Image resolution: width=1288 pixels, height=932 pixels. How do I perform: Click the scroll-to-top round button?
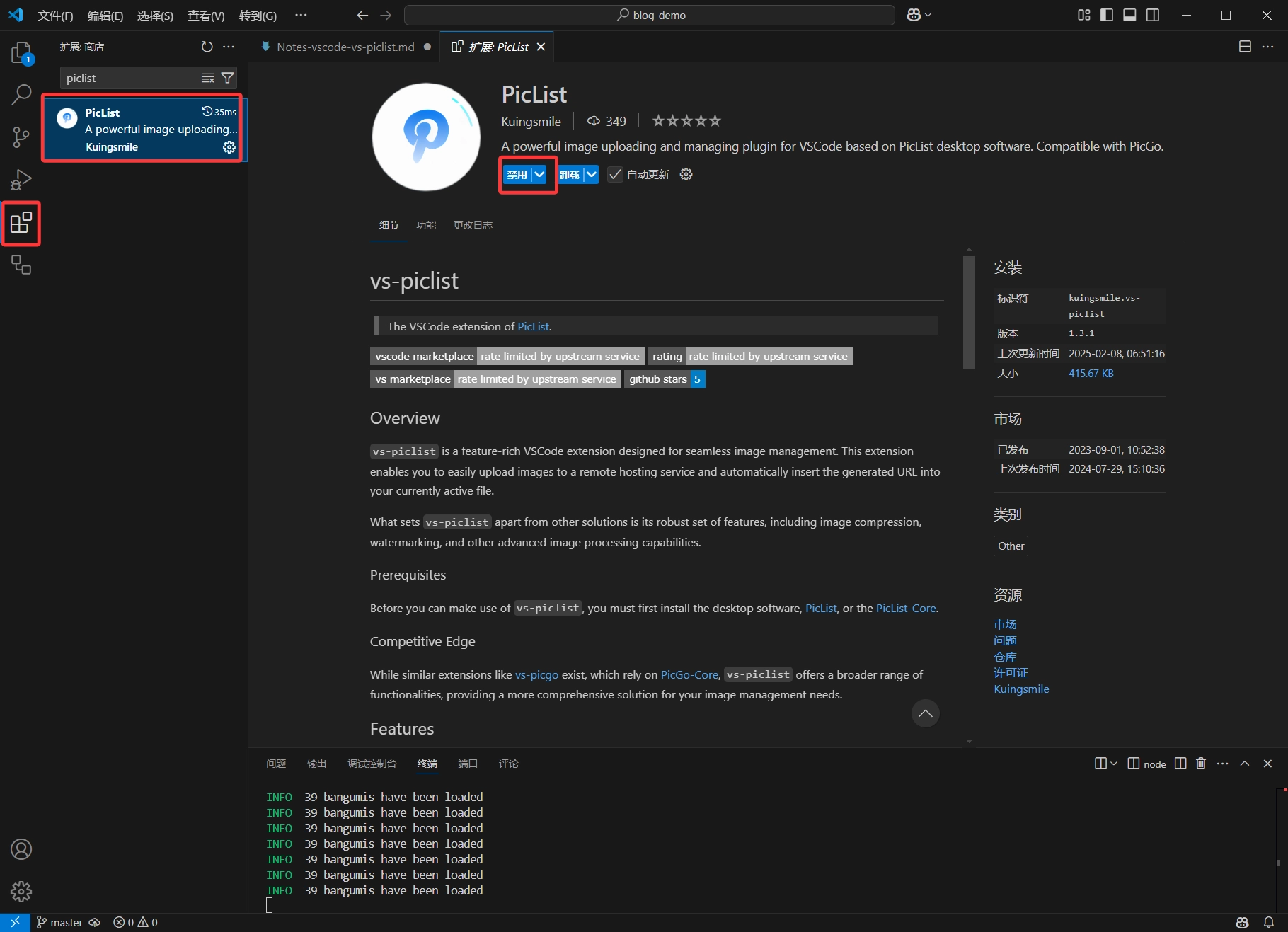pyautogui.click(x=925, y=713)
